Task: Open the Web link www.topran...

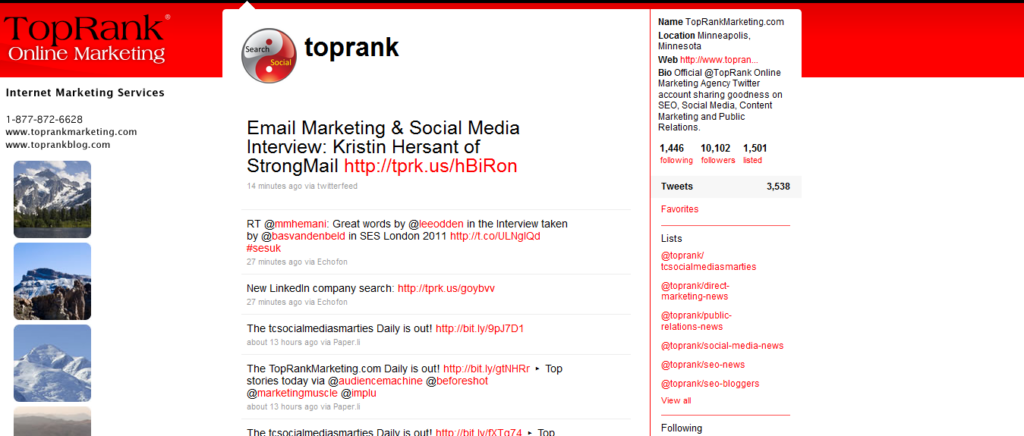Action: point(719,59)
